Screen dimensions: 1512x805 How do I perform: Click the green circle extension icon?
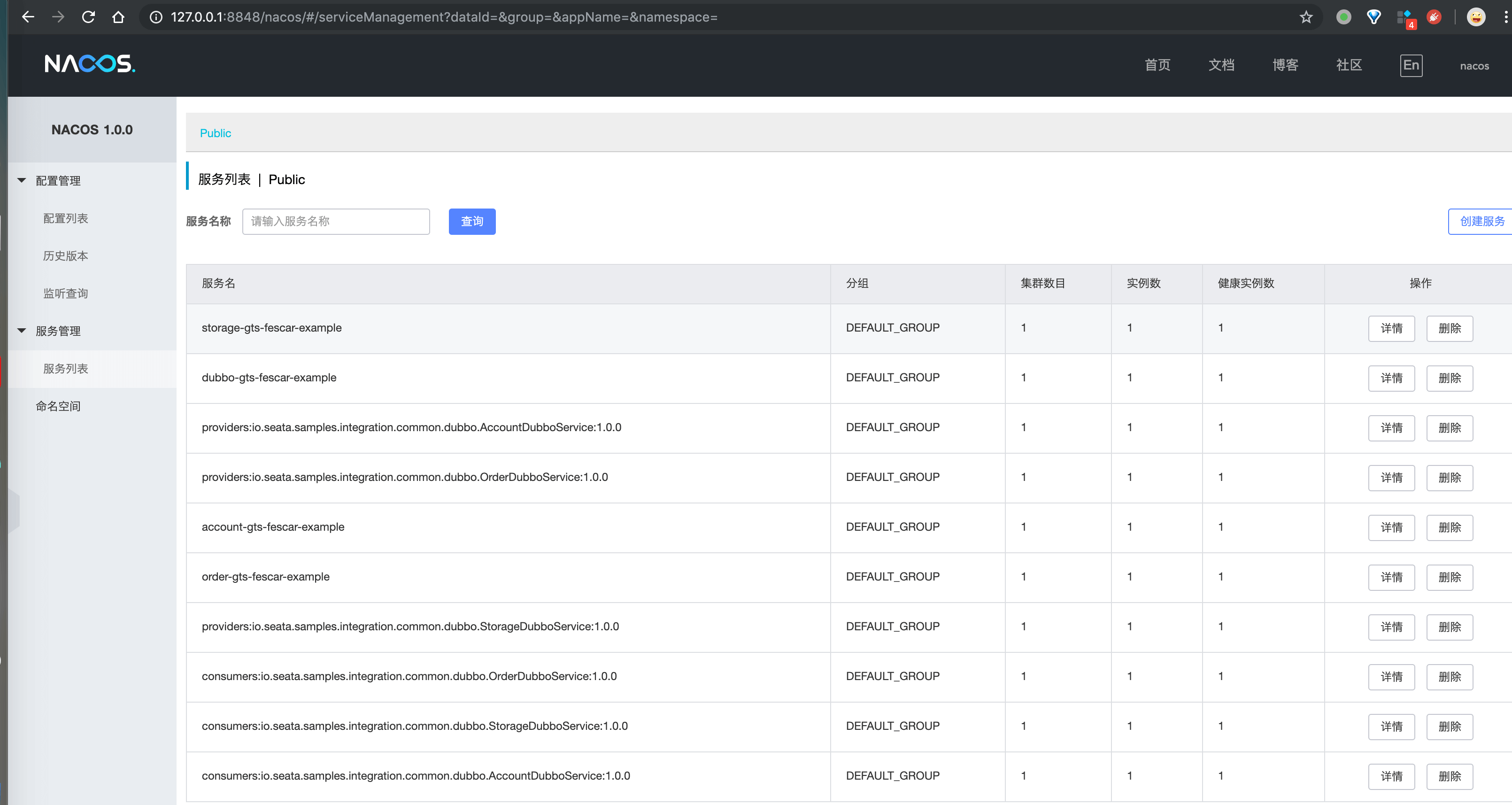(x=1343, y=17)
